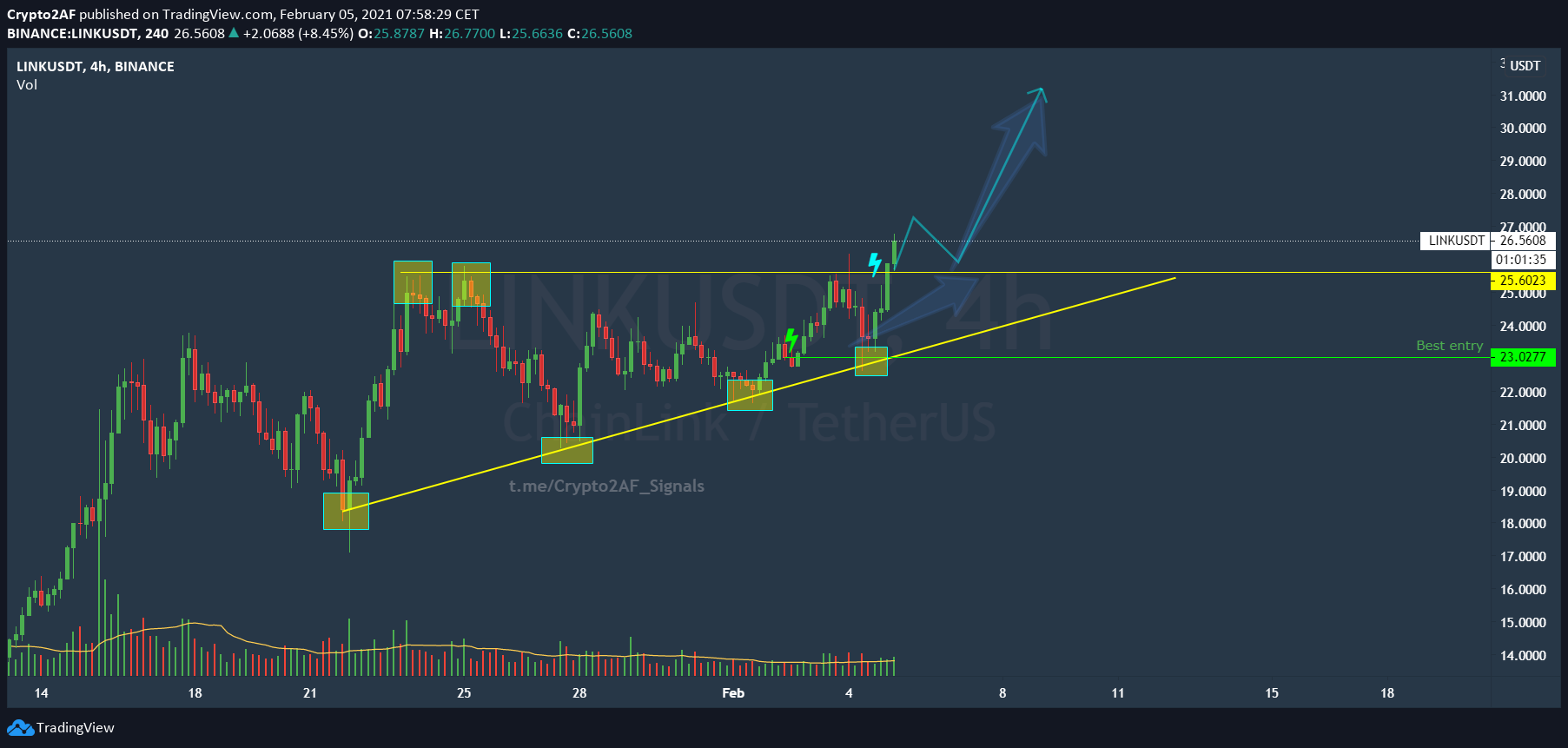Click the TradingView cloud logo icon
1568x748 pixels.
tap(20, 728)
